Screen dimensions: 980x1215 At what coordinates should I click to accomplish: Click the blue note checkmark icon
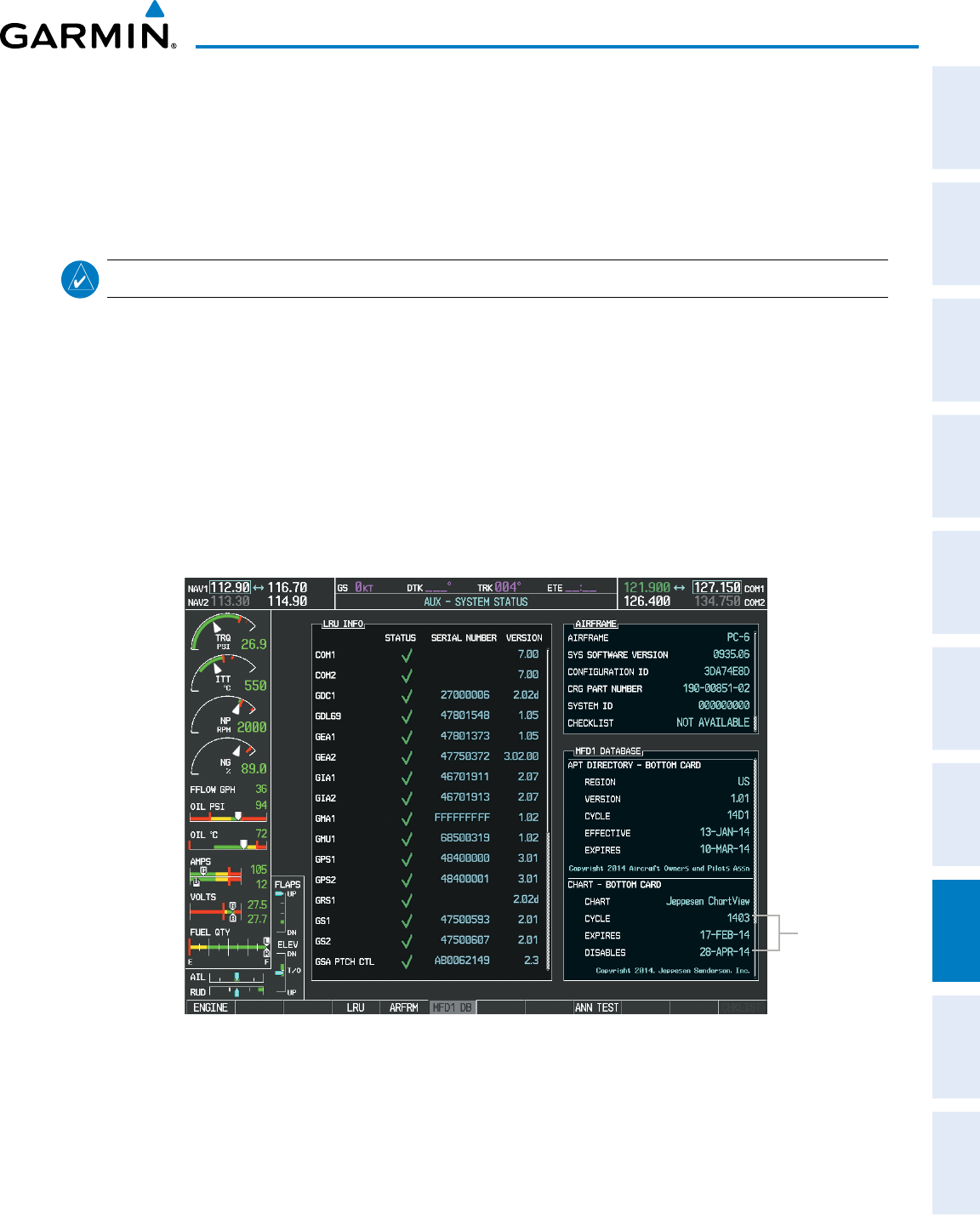[x=81, y=279]
